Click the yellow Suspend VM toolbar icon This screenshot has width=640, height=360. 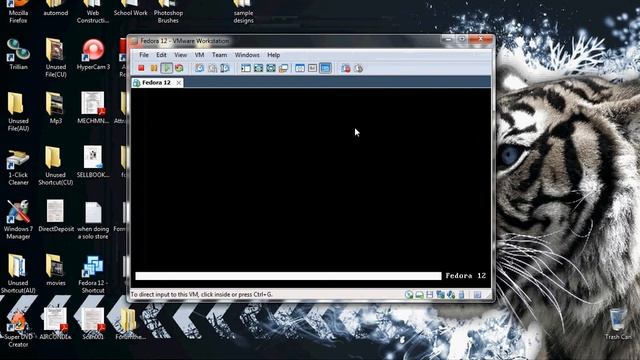point(154,68)
